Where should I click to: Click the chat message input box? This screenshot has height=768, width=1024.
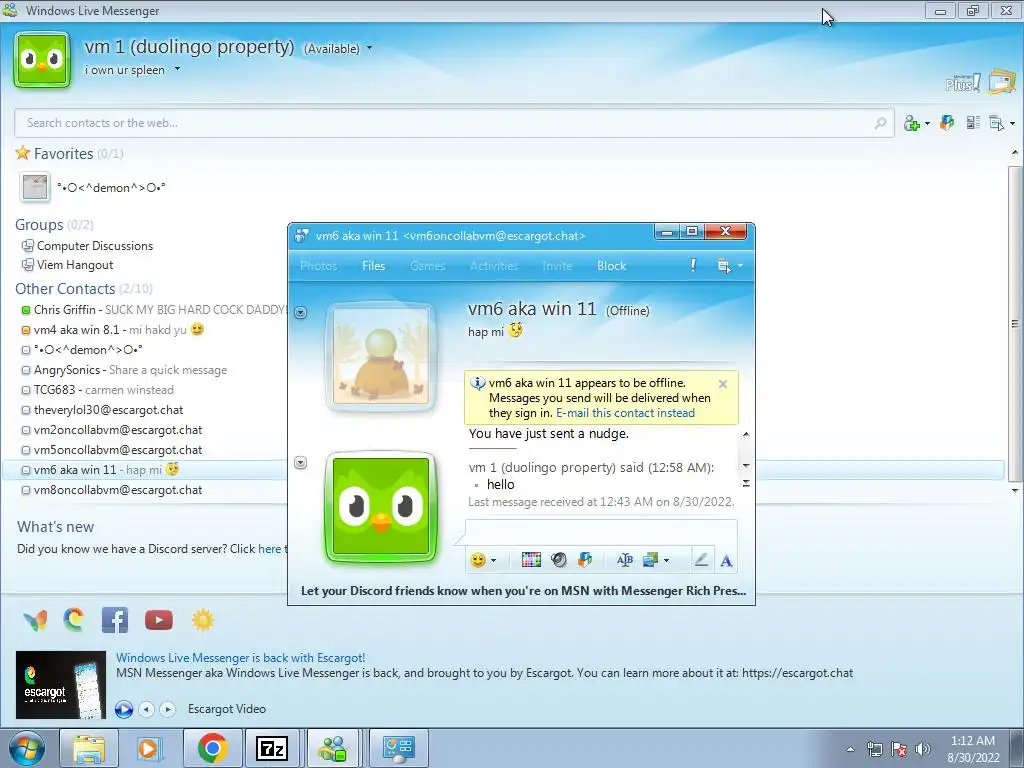pyautogui.click(x=601, y=532)
